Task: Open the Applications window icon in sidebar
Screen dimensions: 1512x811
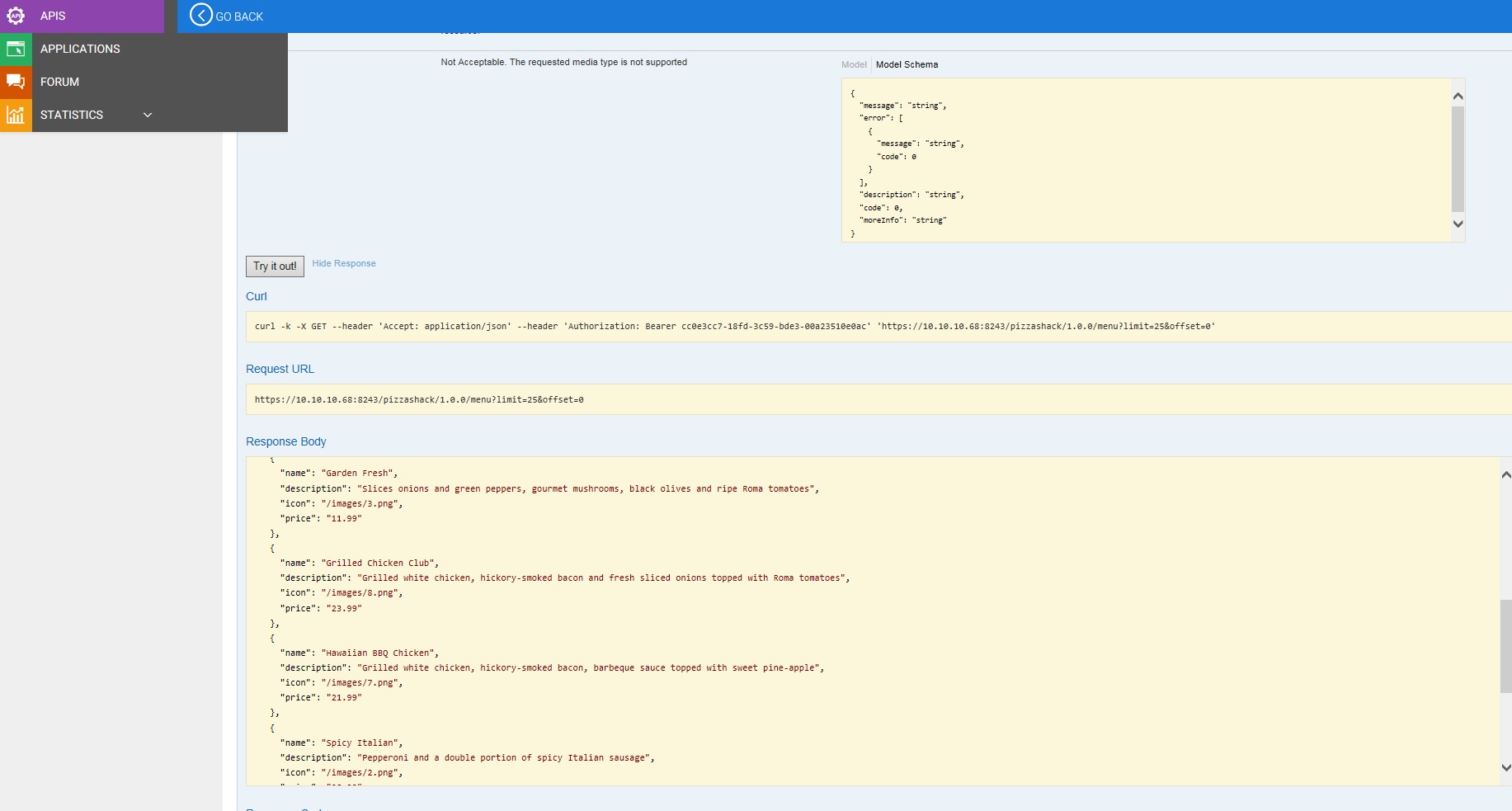Action: click(16, 49)
